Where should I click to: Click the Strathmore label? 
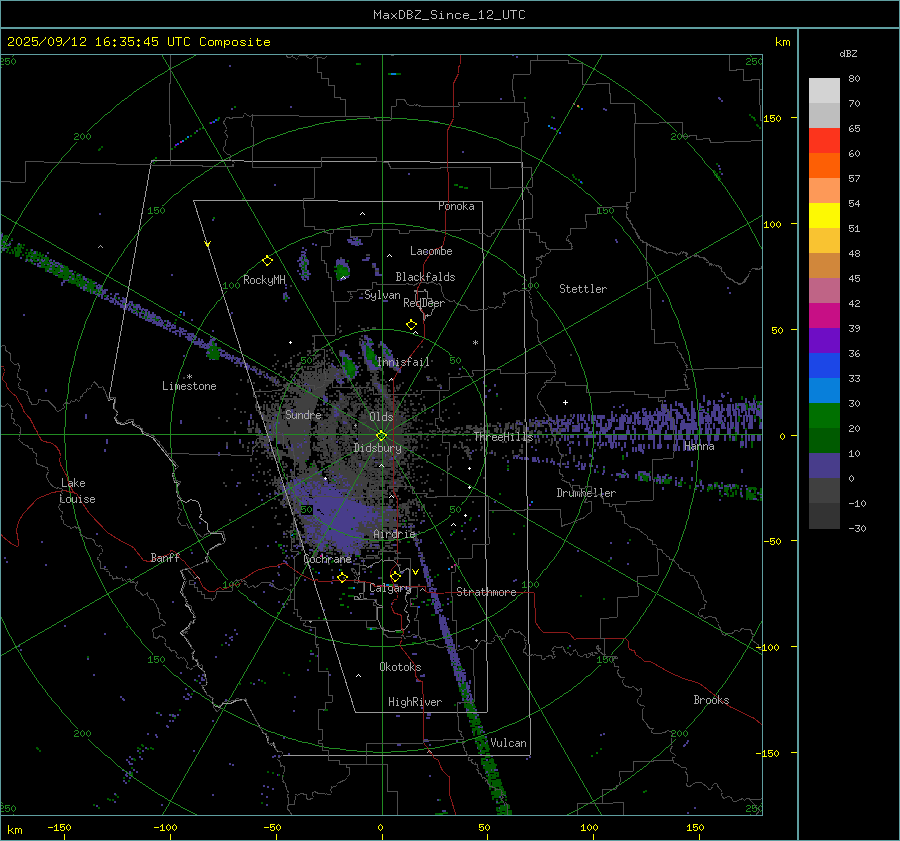486,592
